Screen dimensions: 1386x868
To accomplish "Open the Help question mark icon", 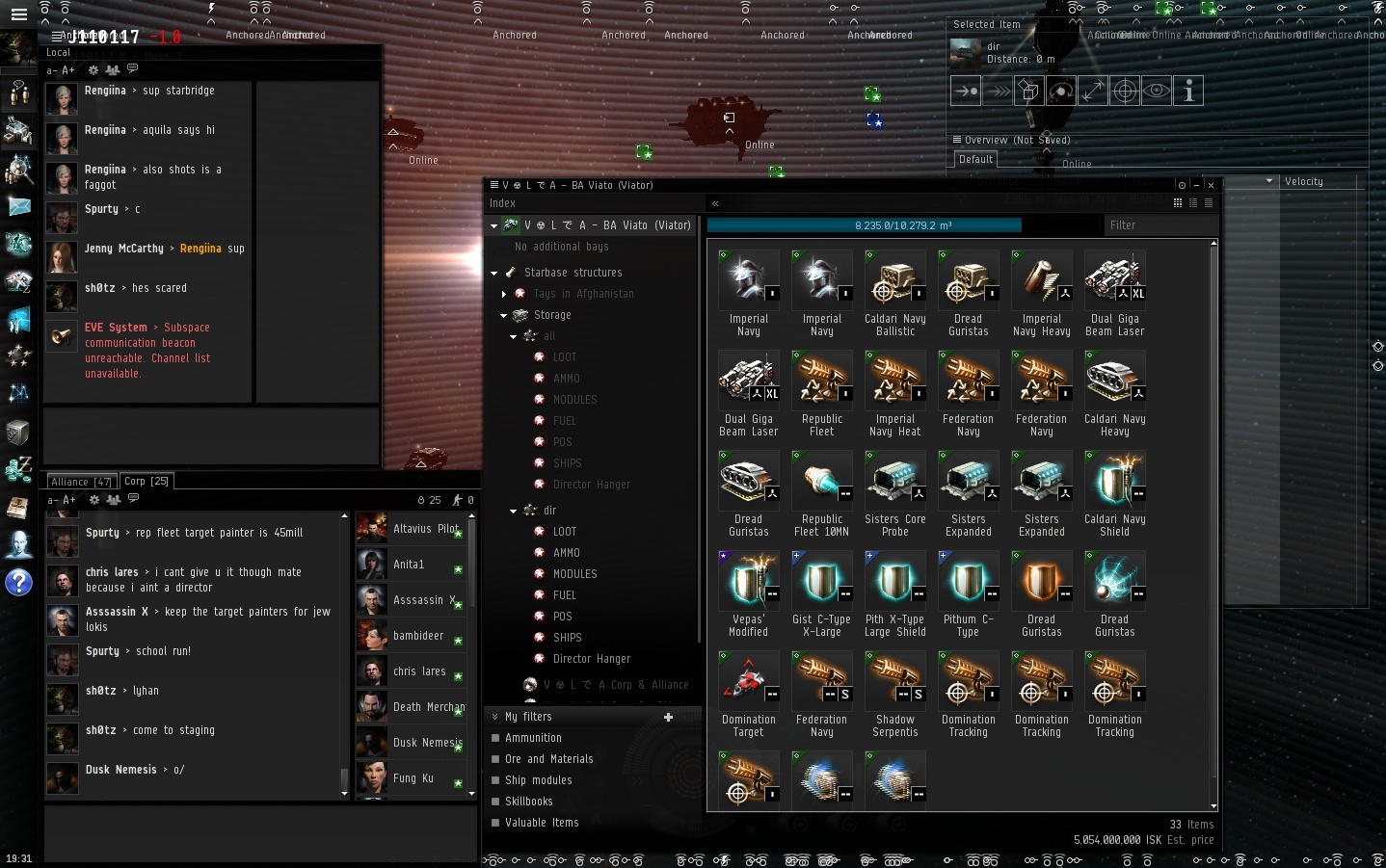I will click(x=18, y=583).
